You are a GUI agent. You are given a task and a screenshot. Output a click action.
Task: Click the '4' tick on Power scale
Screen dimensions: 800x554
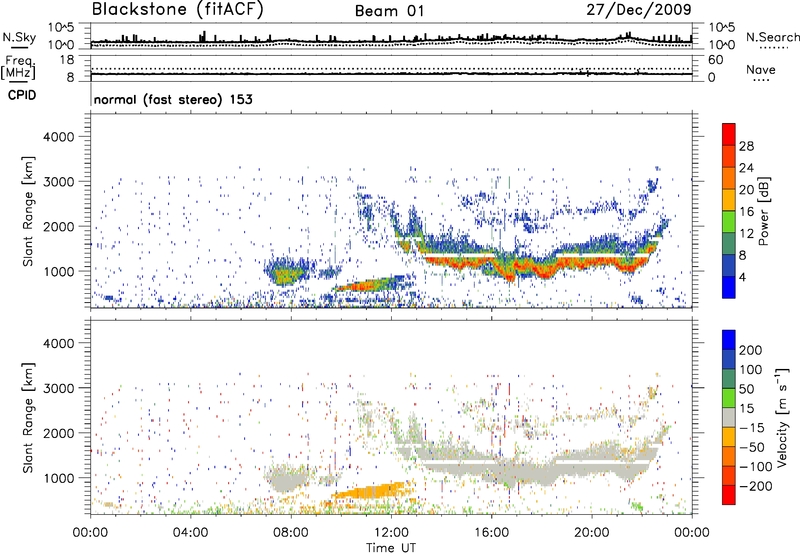pos(742,277)
